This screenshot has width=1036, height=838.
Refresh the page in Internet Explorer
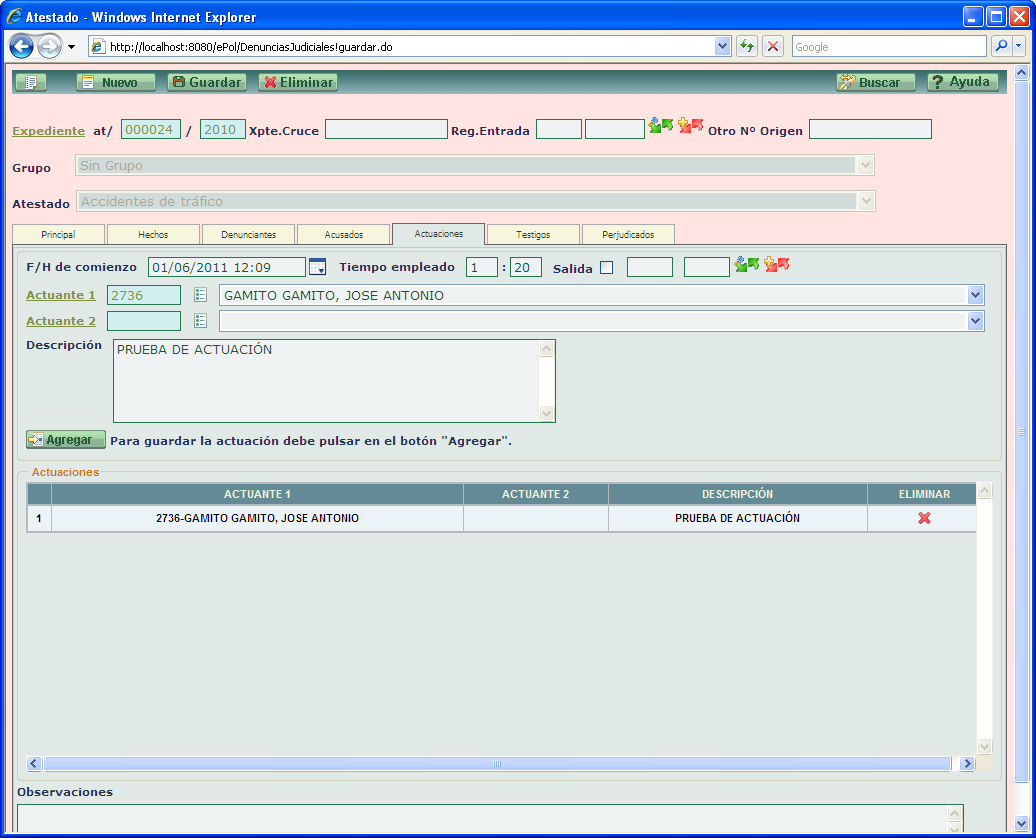coord(746,47)
